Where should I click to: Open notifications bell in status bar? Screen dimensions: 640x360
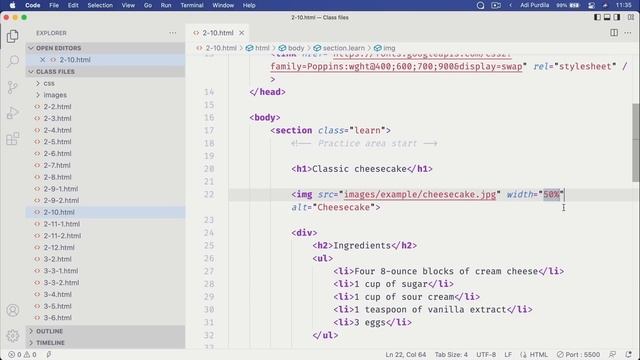(629, 355)
